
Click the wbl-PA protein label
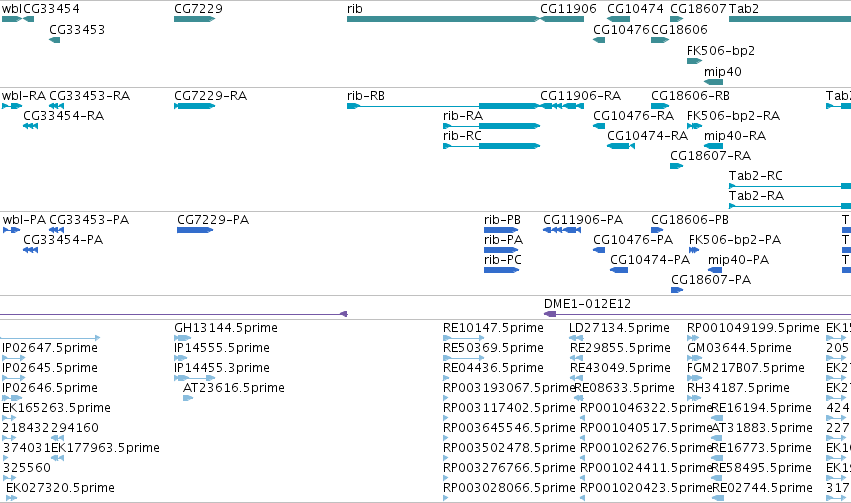pos(24,220)
